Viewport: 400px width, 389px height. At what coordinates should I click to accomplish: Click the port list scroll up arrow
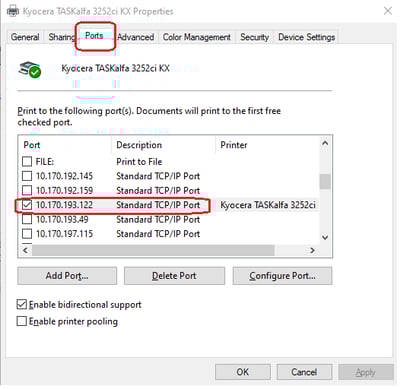pos(325,143)
